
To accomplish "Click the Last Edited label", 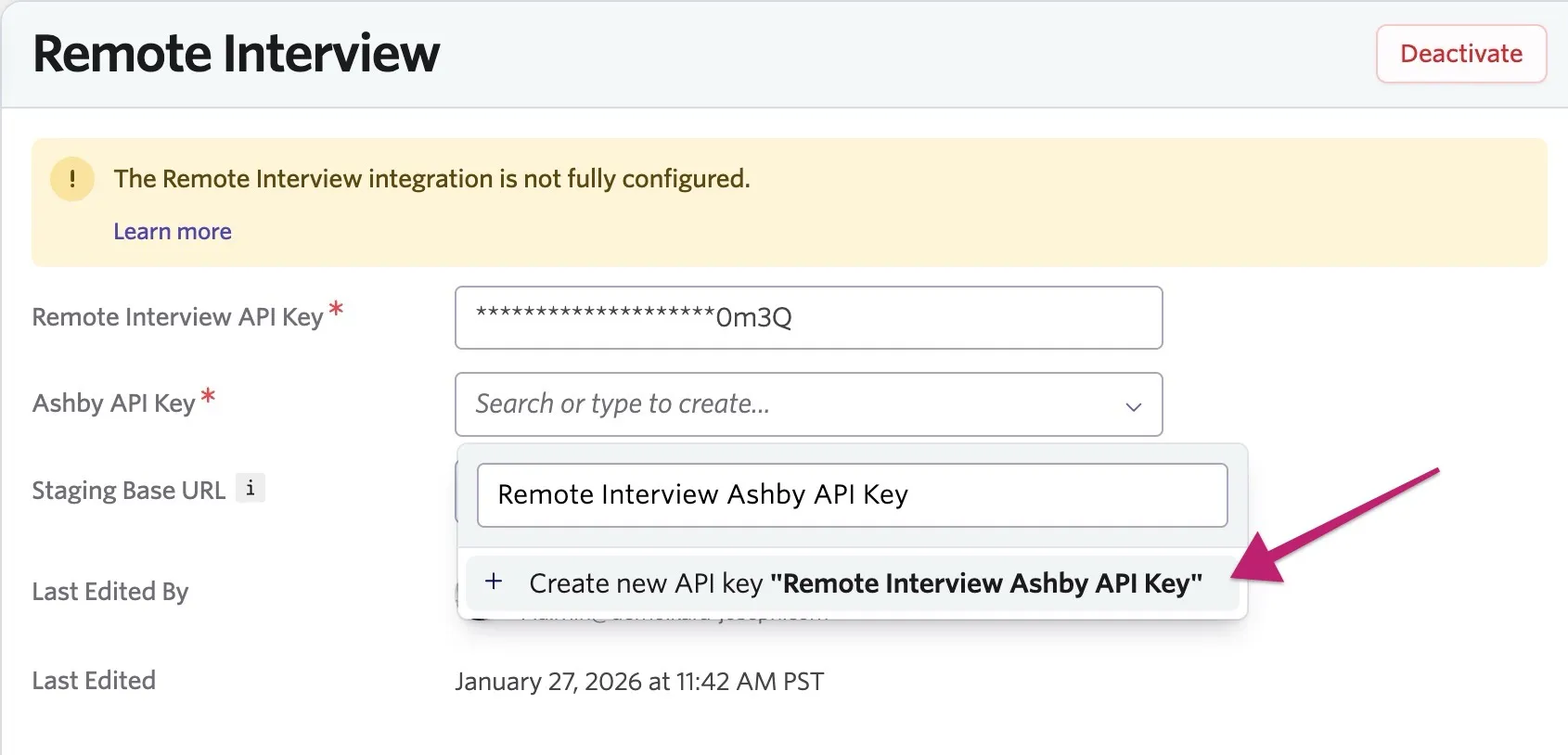I will 94,681.
